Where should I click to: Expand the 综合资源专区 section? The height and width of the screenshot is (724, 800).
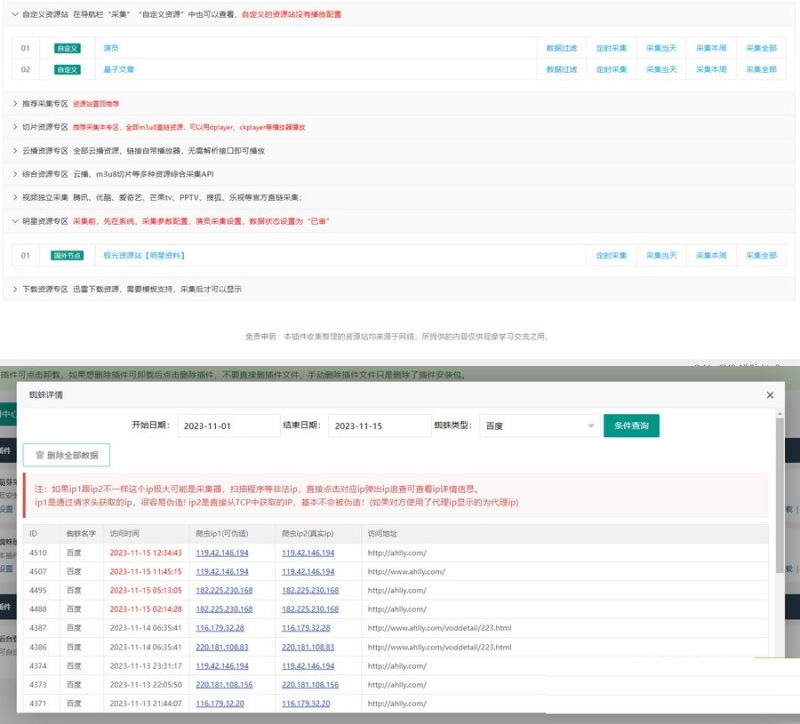click(x=15, y=174)
